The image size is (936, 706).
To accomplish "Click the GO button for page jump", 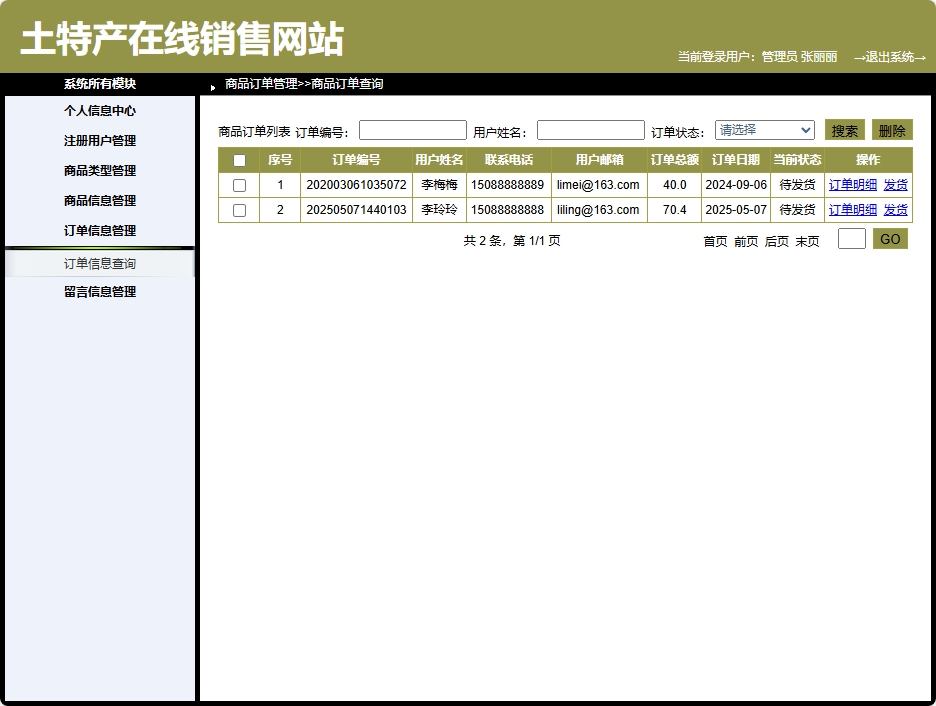I will point(888,238).
